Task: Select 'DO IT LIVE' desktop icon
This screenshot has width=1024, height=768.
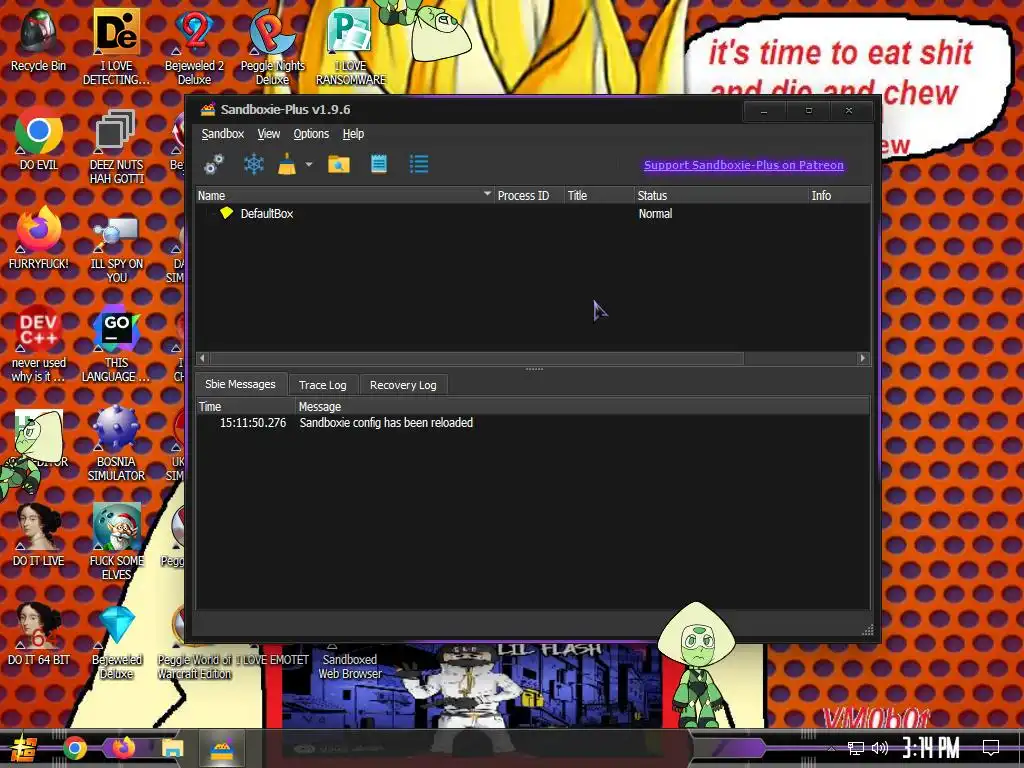Action: point(39,534)
